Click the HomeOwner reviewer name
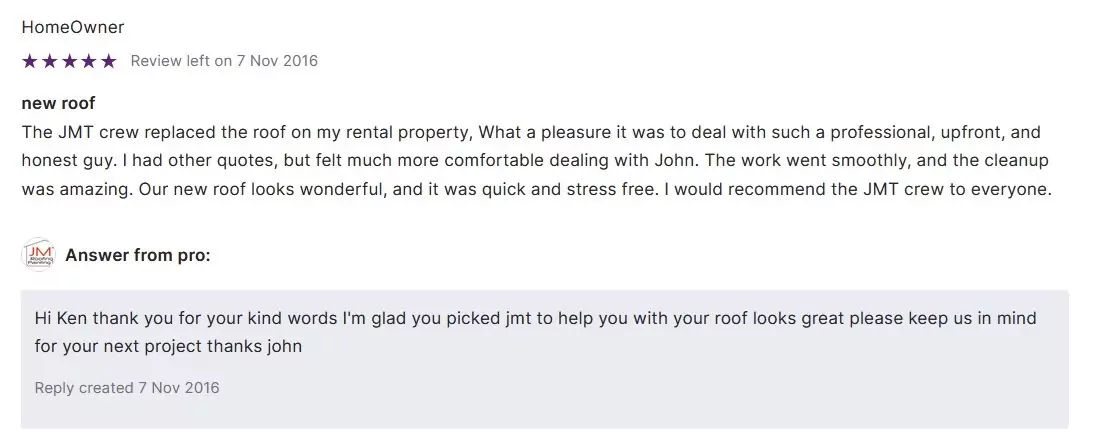The image size is (1093, 442). pyautogui.click(x=72, y=27)
